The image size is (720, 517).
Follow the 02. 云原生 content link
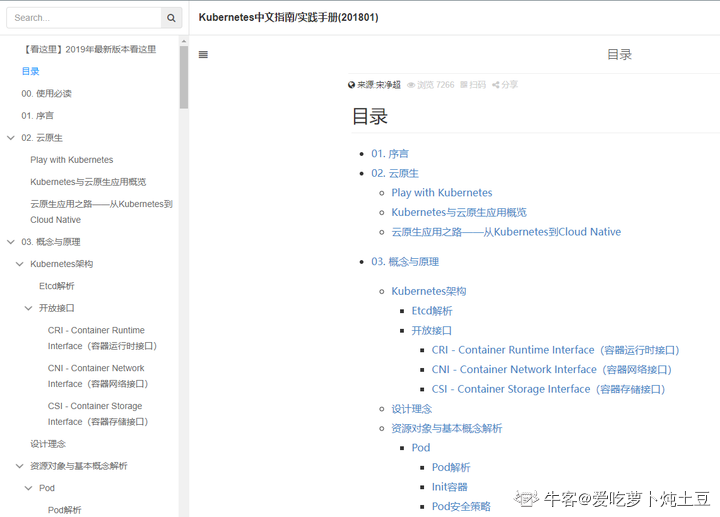click(395, 174)
